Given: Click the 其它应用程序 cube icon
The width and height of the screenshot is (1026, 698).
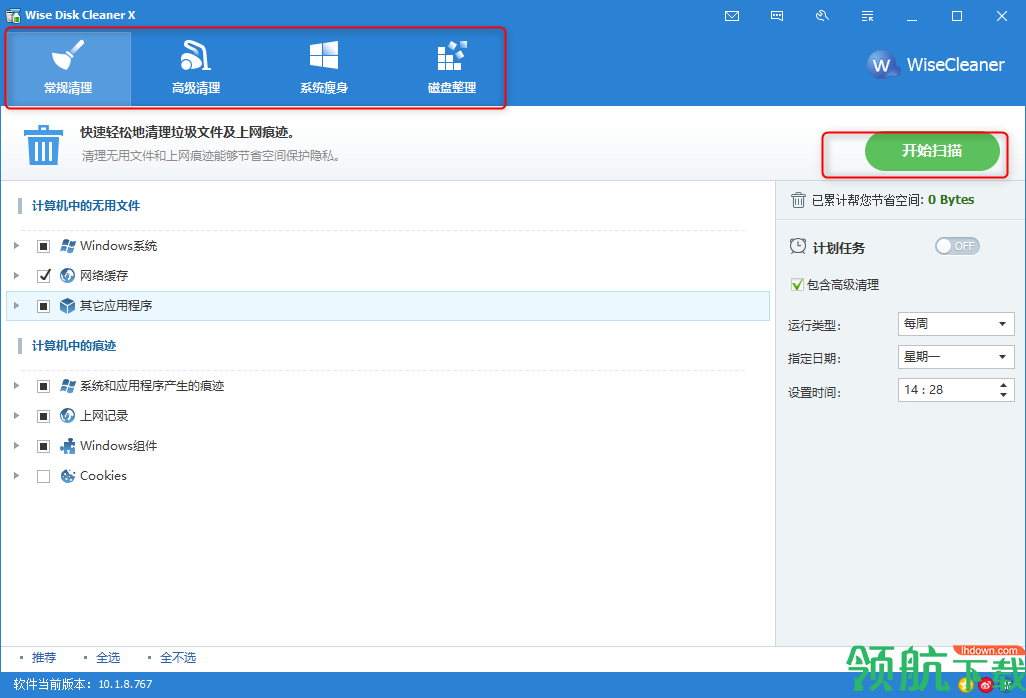Looking at the screenshot, I should pos(67,305).
